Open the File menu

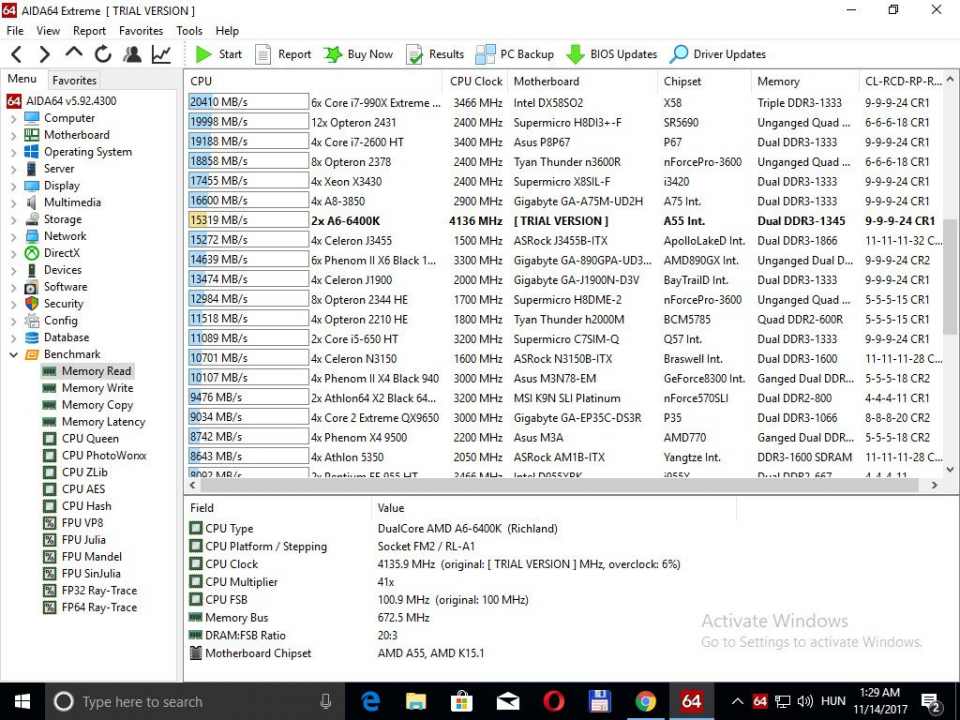pyautogui.click(x=15, y=31)
